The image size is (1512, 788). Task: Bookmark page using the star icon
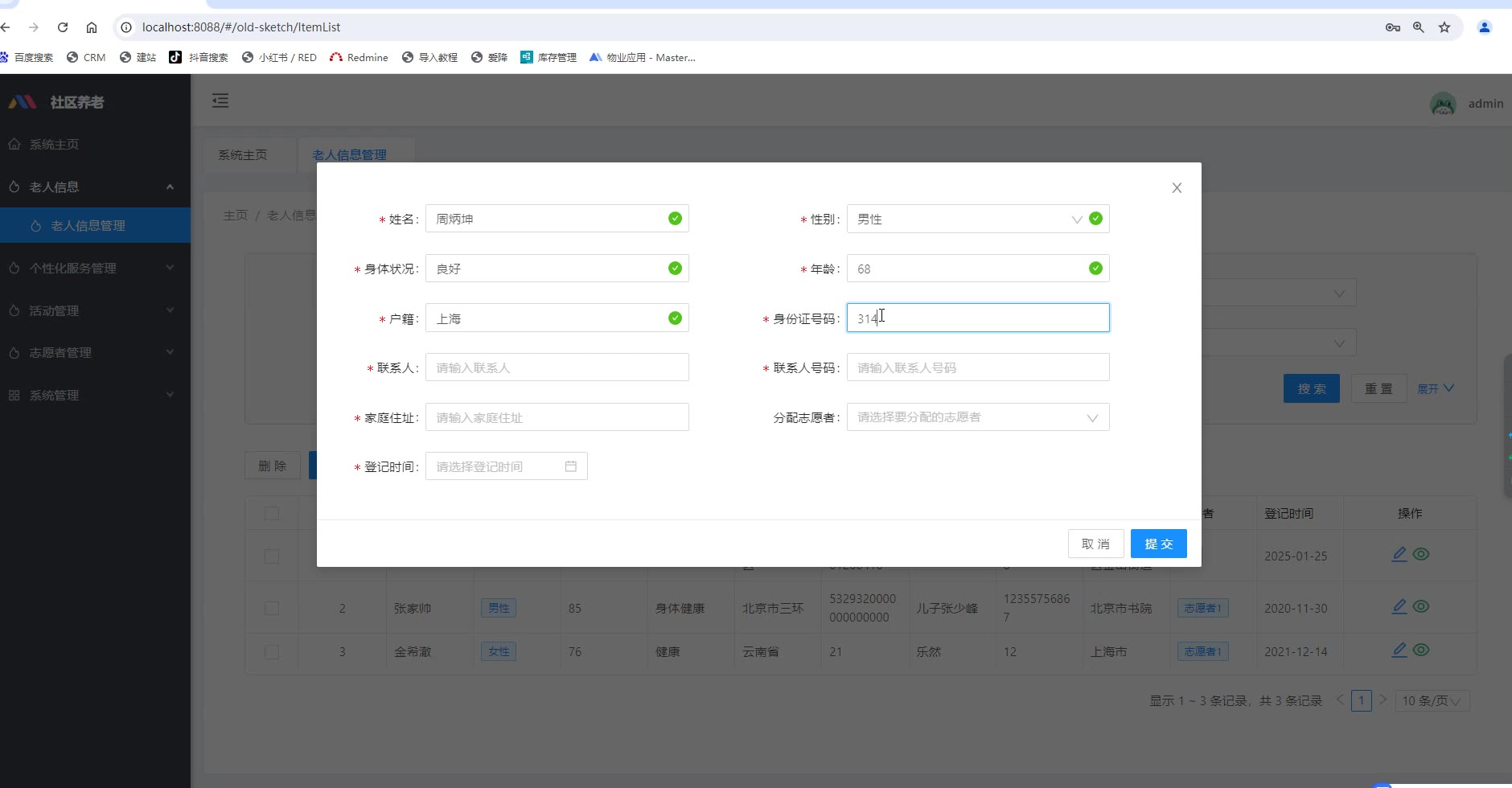tap(1444, 27)
